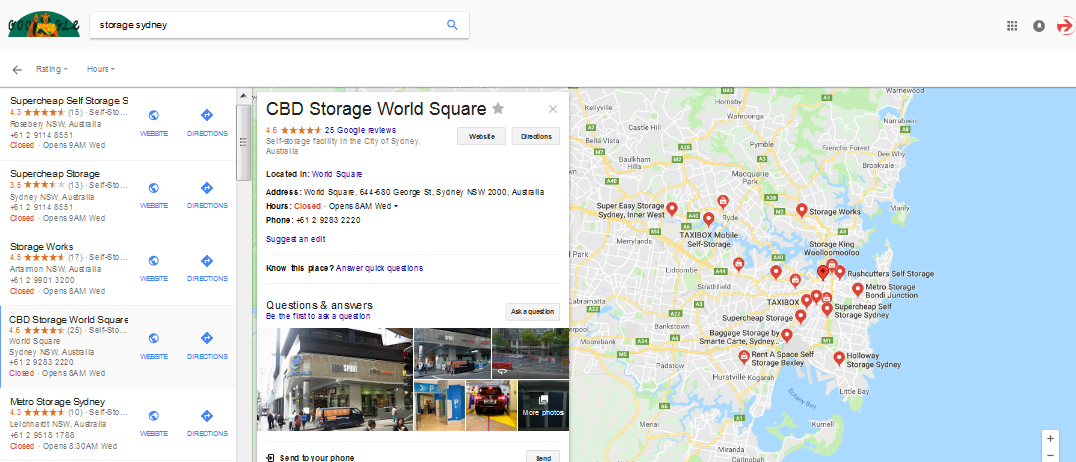Open the large storefront photo
The height and width of the screenshot is (462, 1076).
335,380
